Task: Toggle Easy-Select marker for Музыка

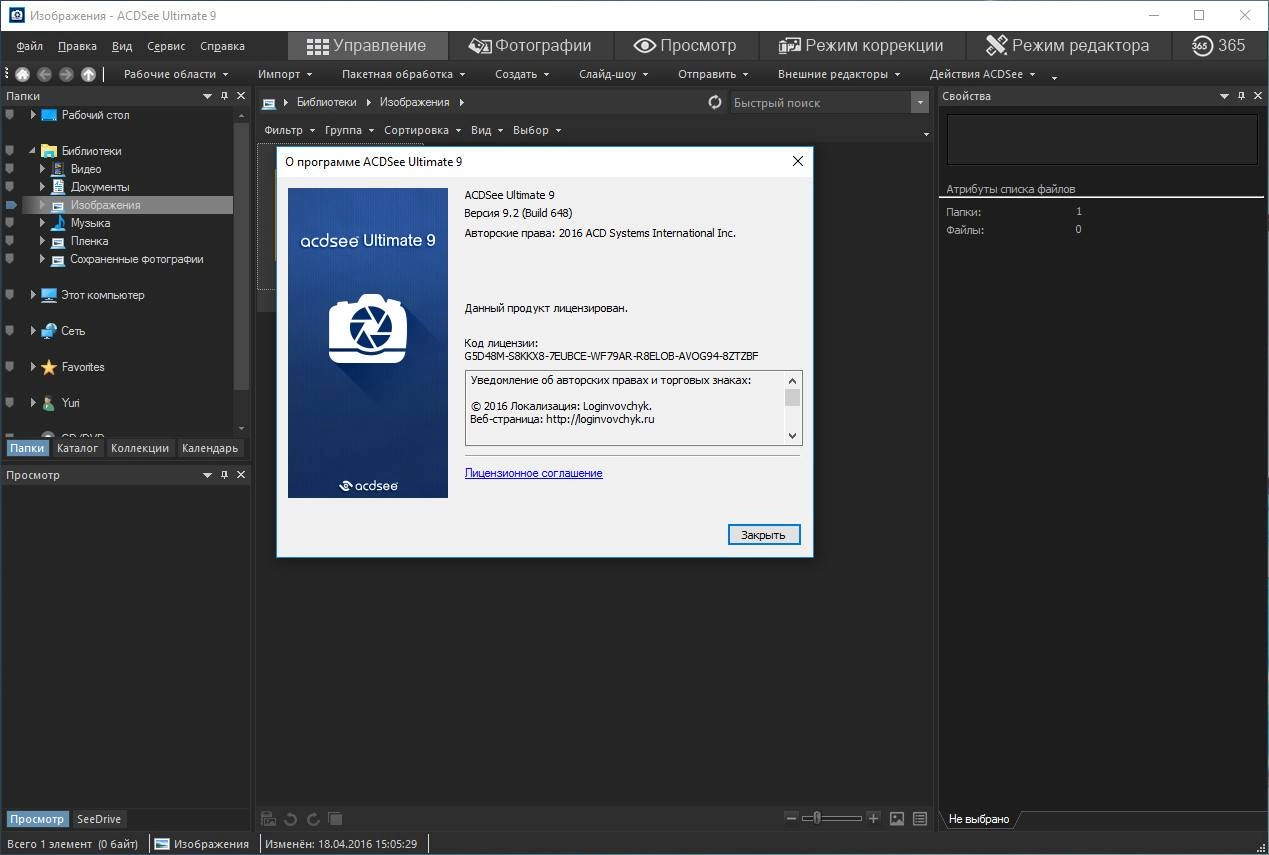Action: tap(11, 223)
